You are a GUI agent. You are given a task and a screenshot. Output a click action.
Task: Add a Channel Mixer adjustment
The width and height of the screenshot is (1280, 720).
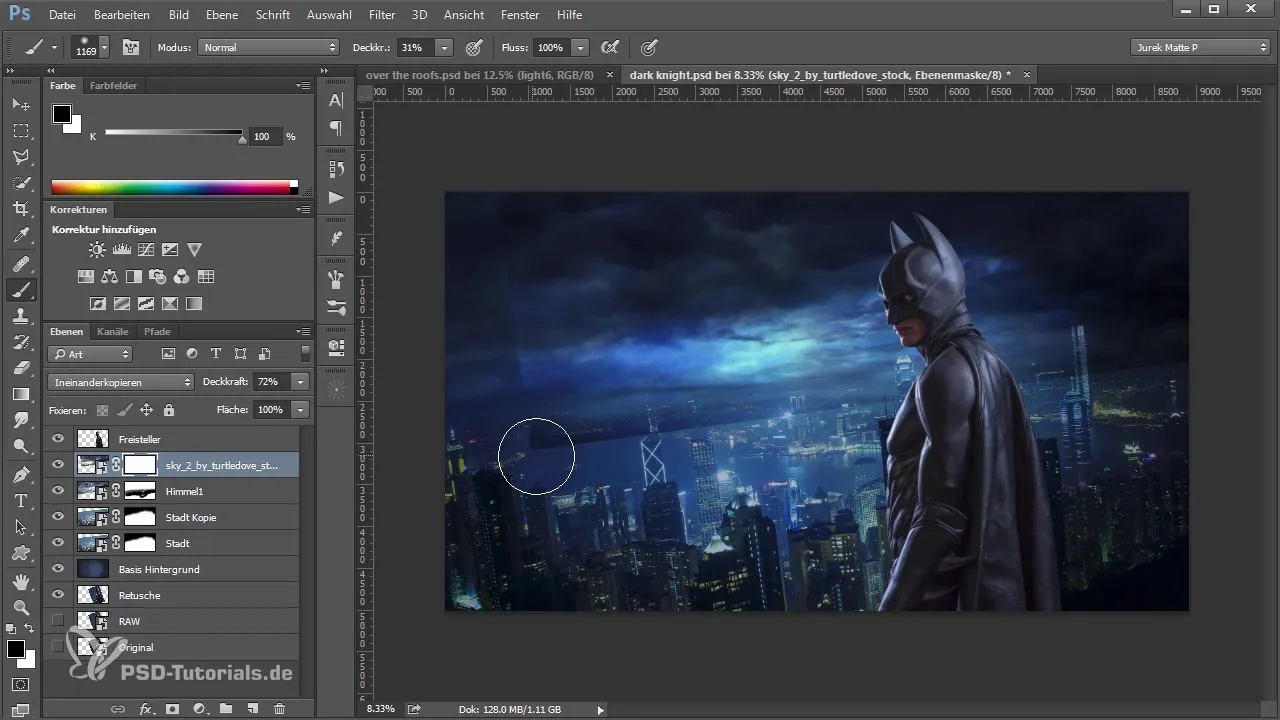tap(182, 277)
